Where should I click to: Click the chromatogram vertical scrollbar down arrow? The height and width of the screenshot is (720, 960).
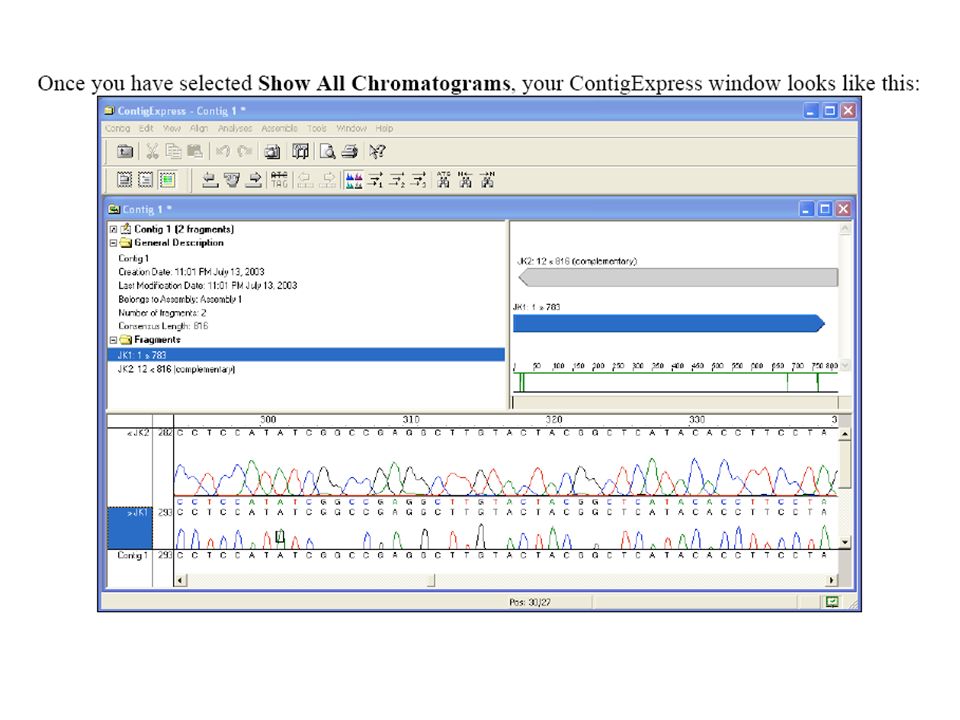(845, 542)
